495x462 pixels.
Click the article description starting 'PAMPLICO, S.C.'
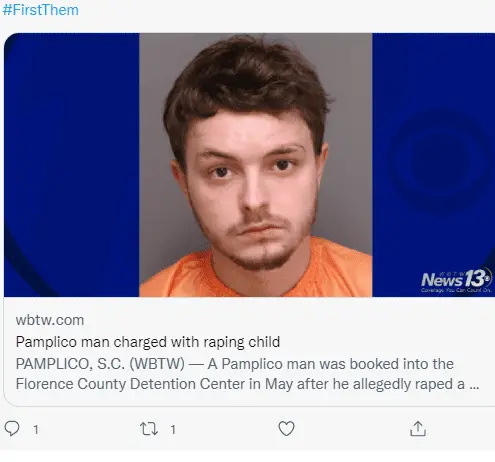tap(247, 374)
